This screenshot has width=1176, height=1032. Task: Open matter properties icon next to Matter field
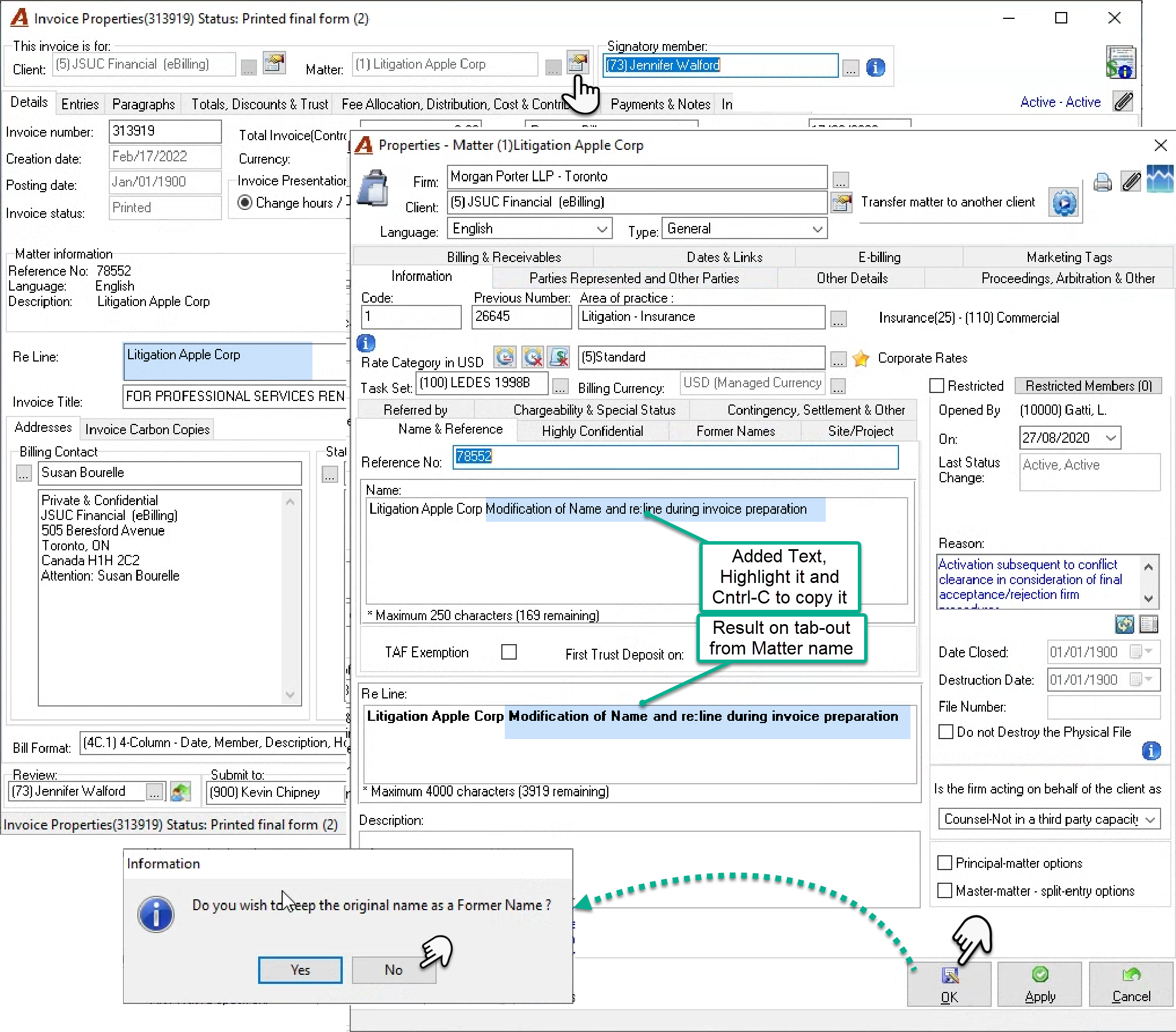coord(577,62)
